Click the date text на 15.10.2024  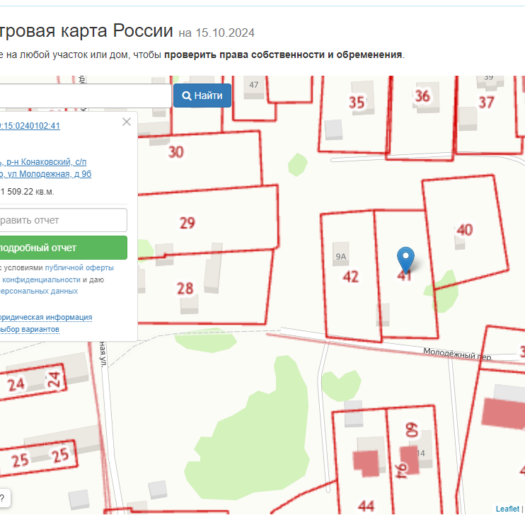coord(217,33)
